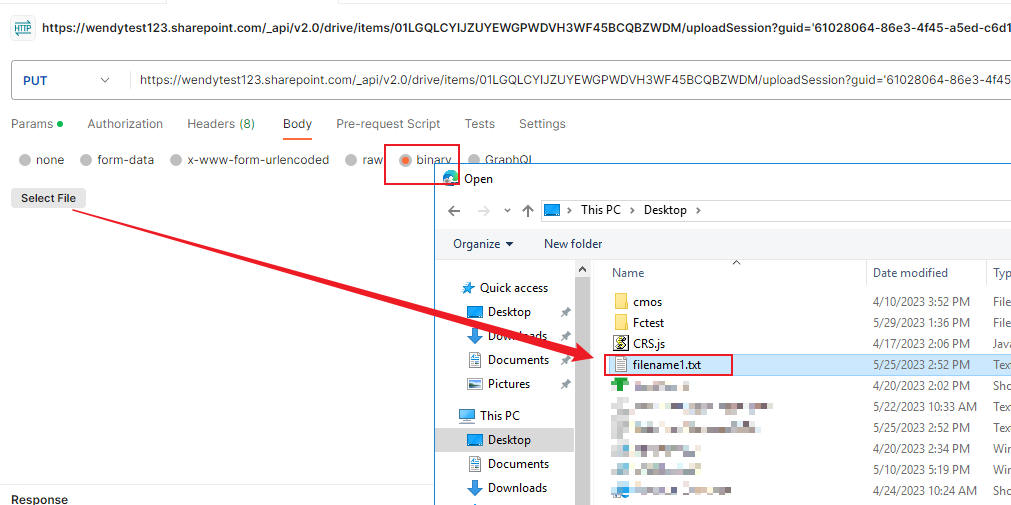
Task: Open recent locations dropdown in Open dialog
Action: pyautogui.click(x=507, y=210)
